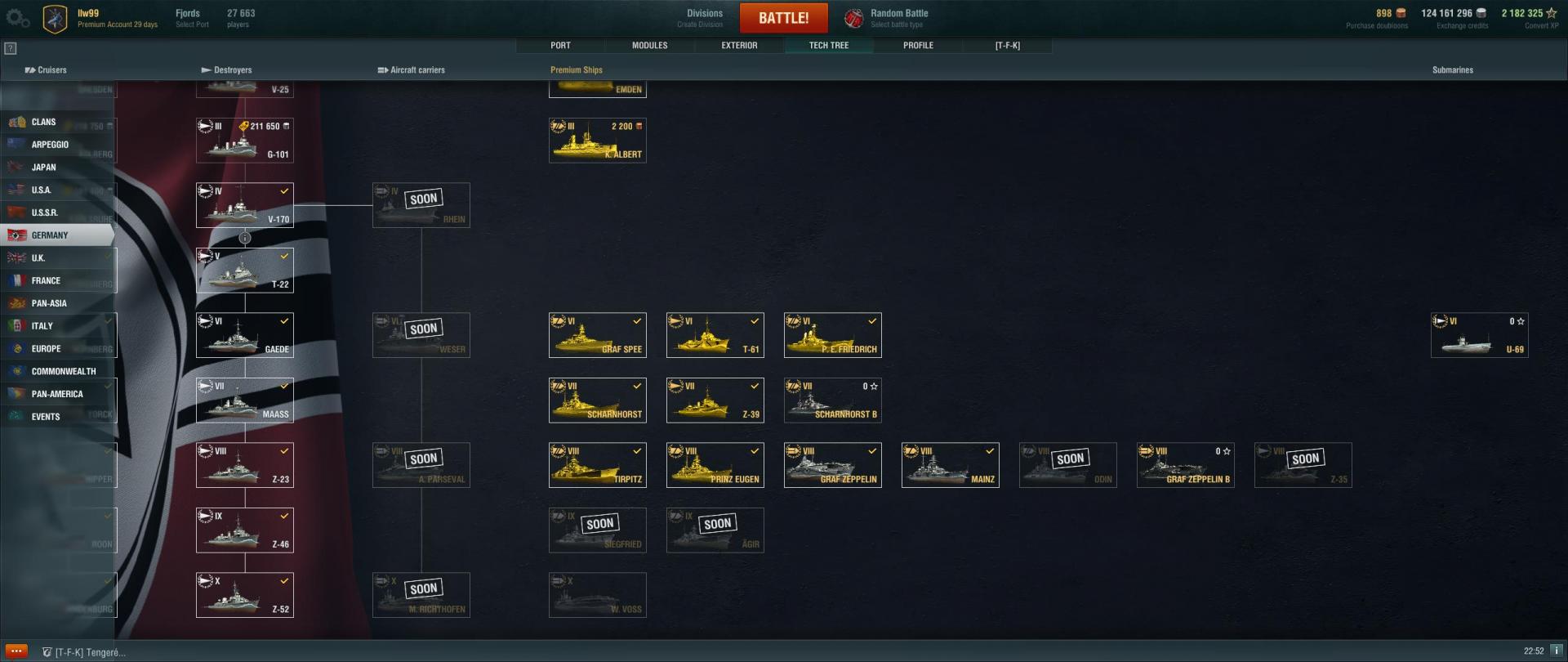Select the V-170 tier IV destroyer
The height and width of the screenshot is (662, 1568).
tap(245, 205)
